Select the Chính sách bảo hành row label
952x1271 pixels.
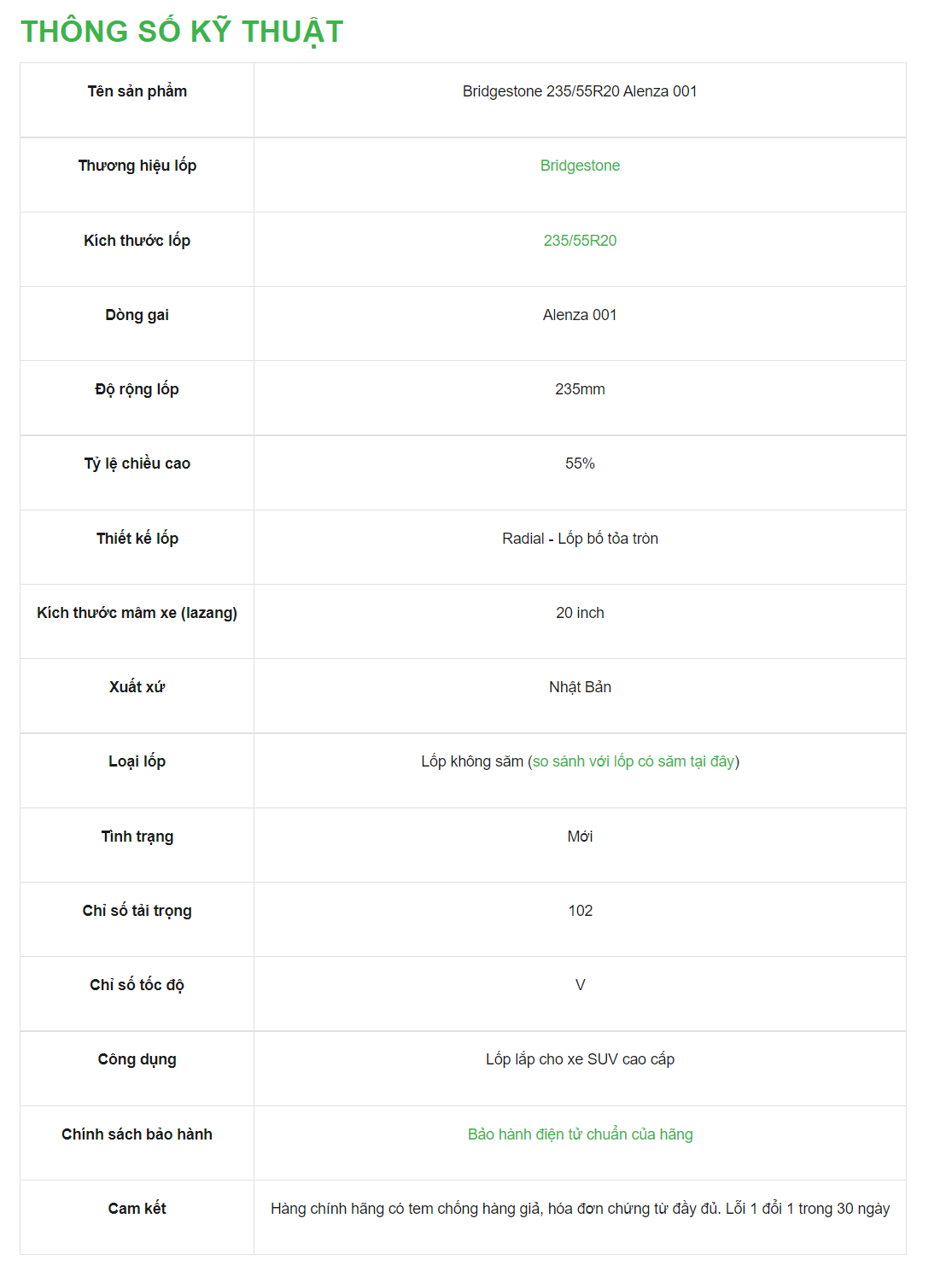click(137, 1134)
